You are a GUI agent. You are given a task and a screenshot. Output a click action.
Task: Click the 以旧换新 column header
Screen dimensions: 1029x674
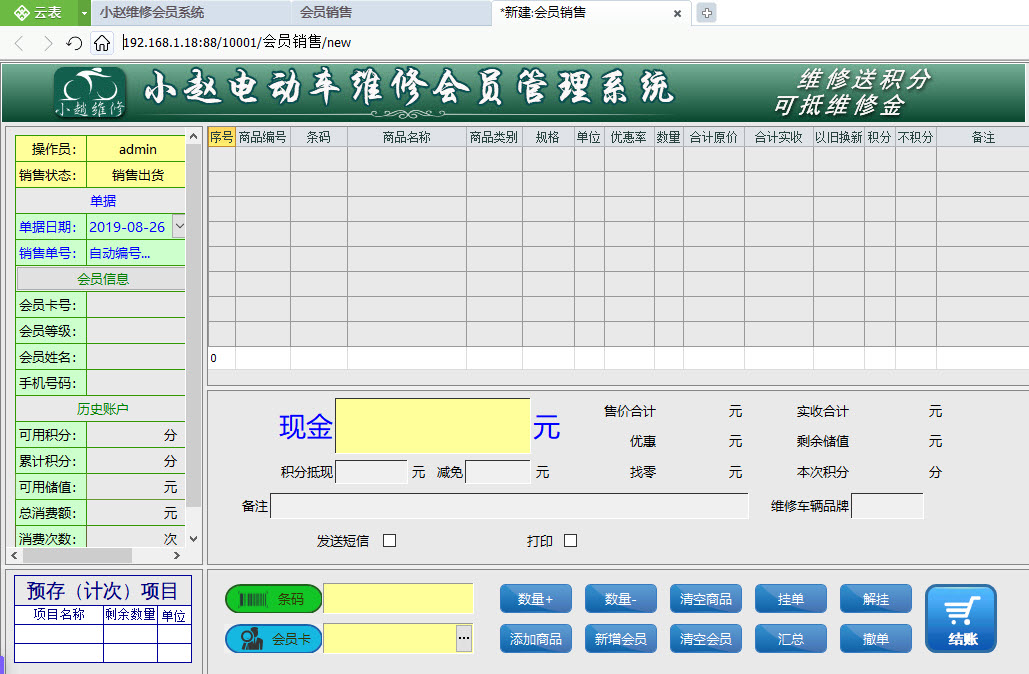pyautogui.click(x=839, y=137)
